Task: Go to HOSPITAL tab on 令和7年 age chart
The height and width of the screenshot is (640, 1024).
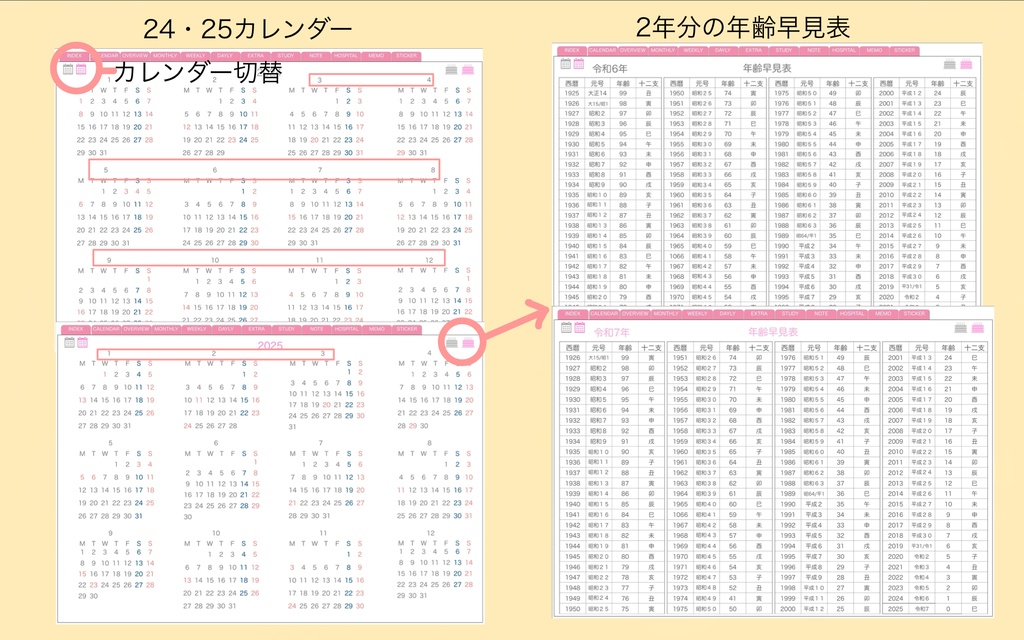Action: click(x=852, y=314)
